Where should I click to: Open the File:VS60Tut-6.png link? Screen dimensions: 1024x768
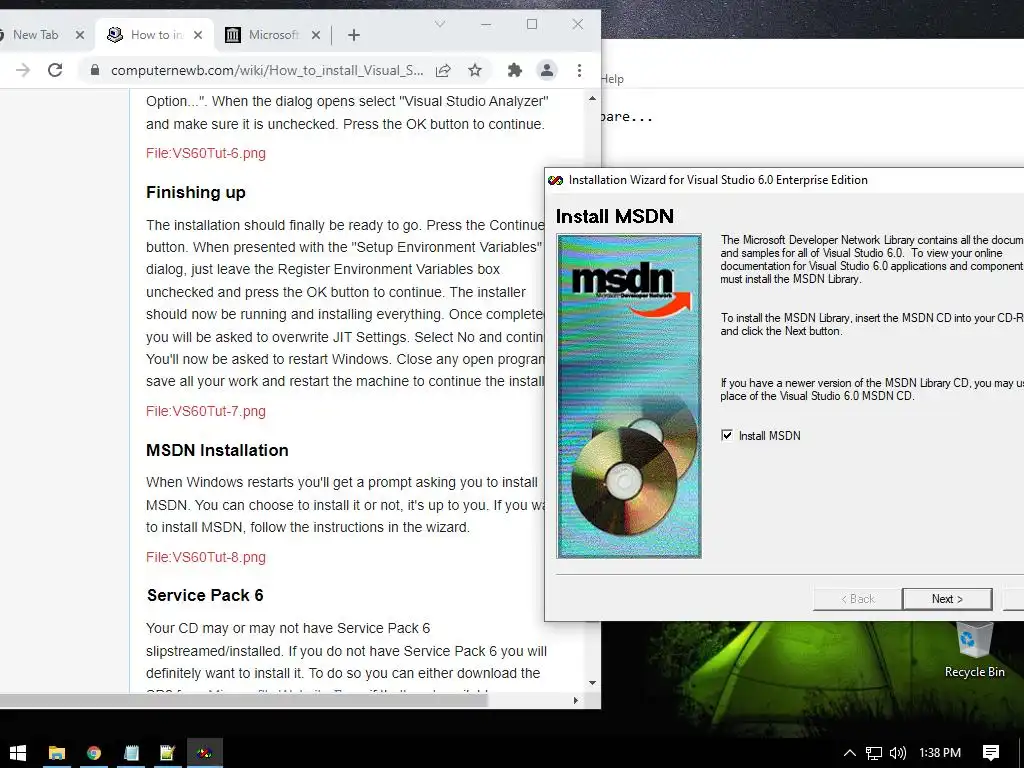point(206,153)
